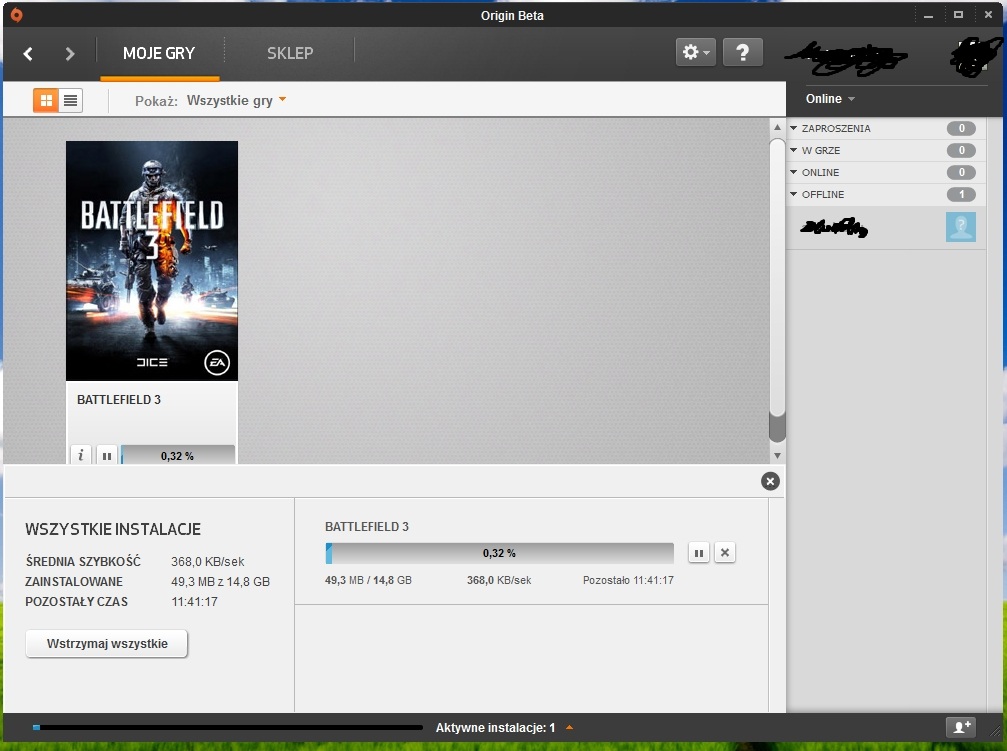Click the ZAPROSZENIA count badge
The width and height of the screenshot is (1007, 751).
961,128
